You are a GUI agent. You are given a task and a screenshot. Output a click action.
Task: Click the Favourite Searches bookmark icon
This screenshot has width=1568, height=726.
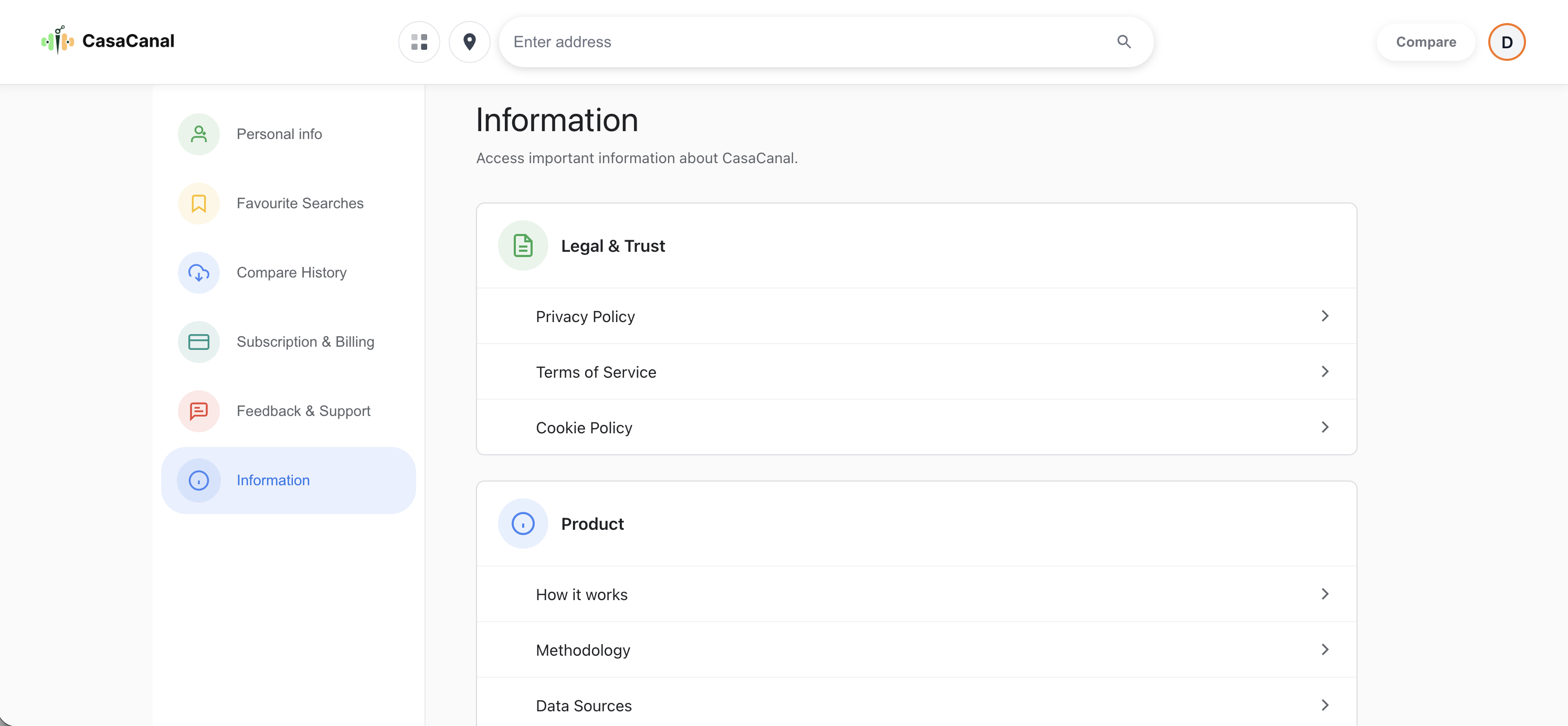point(198,203)
